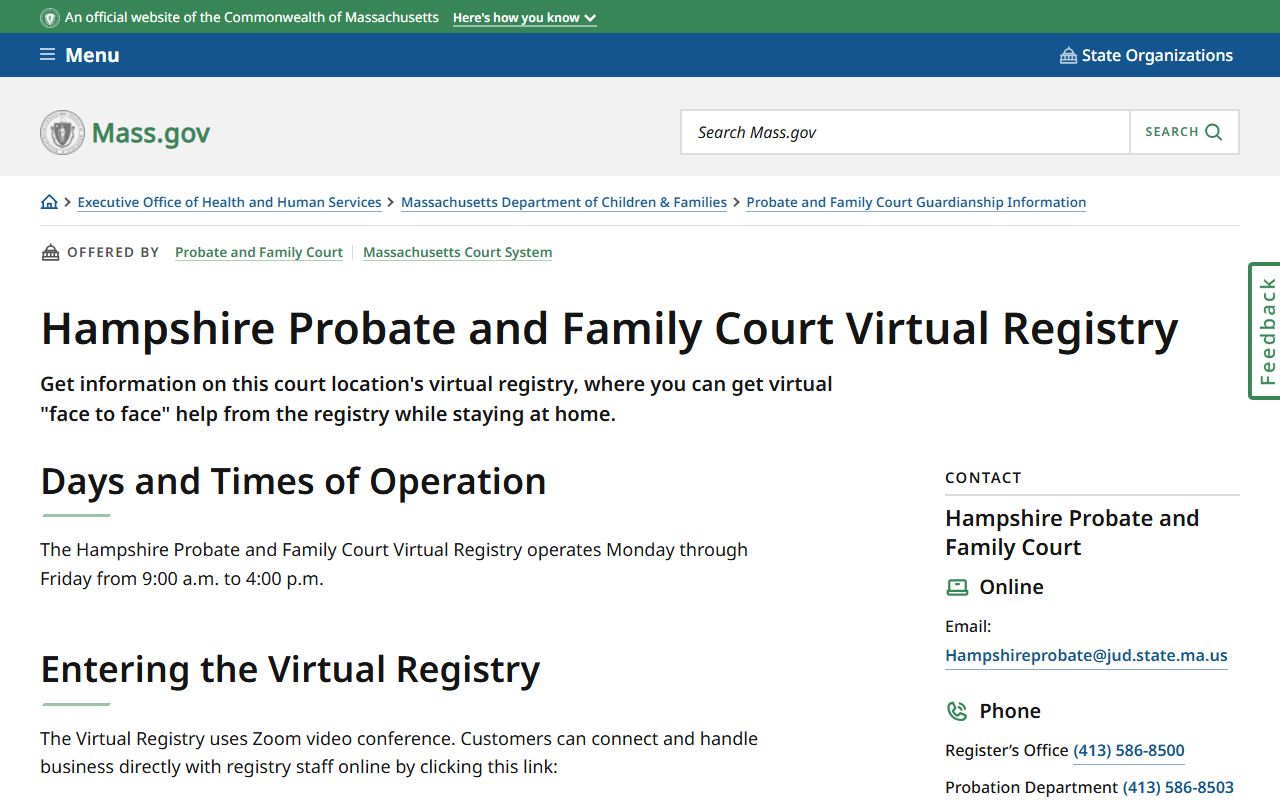1280x800 pixels.
Task: Click the Offered By building icon
Action: (50, 253)
